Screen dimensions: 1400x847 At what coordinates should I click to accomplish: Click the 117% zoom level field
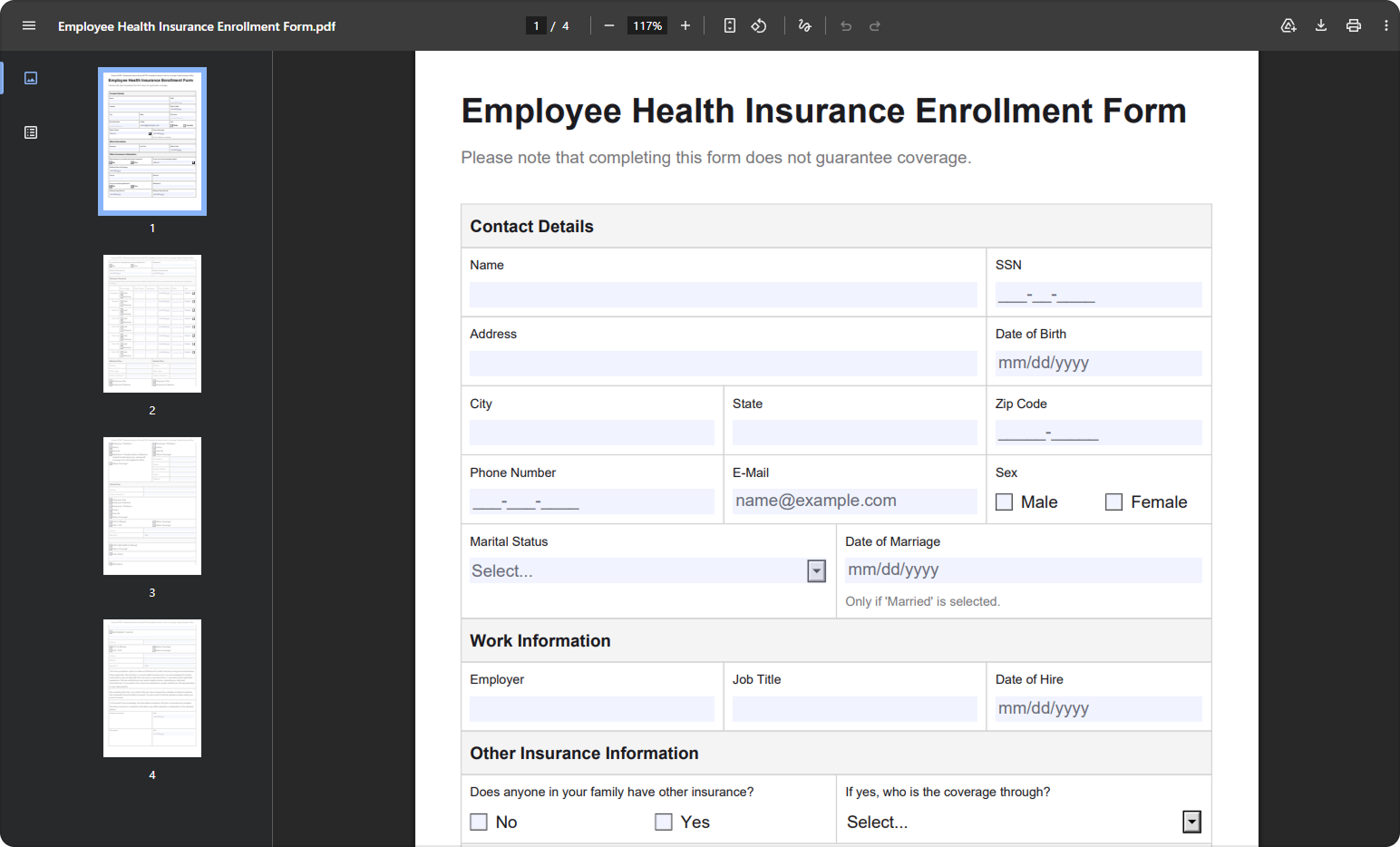pyautogui.click(x=647, y=25)
